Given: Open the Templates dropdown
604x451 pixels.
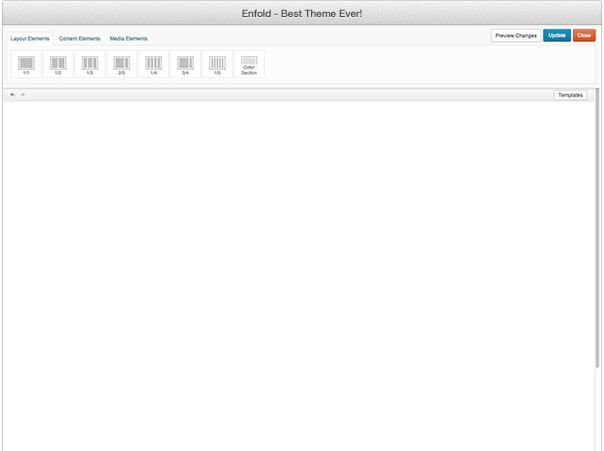Looking at the screenshot, I should click(x=570, y=95).
